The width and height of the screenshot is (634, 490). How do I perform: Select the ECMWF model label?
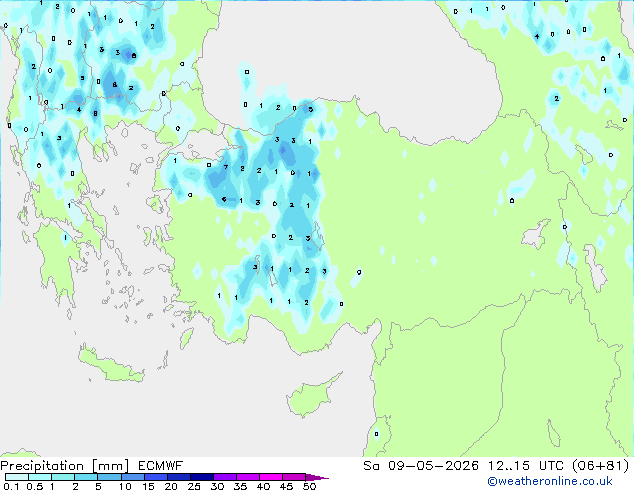161,466
